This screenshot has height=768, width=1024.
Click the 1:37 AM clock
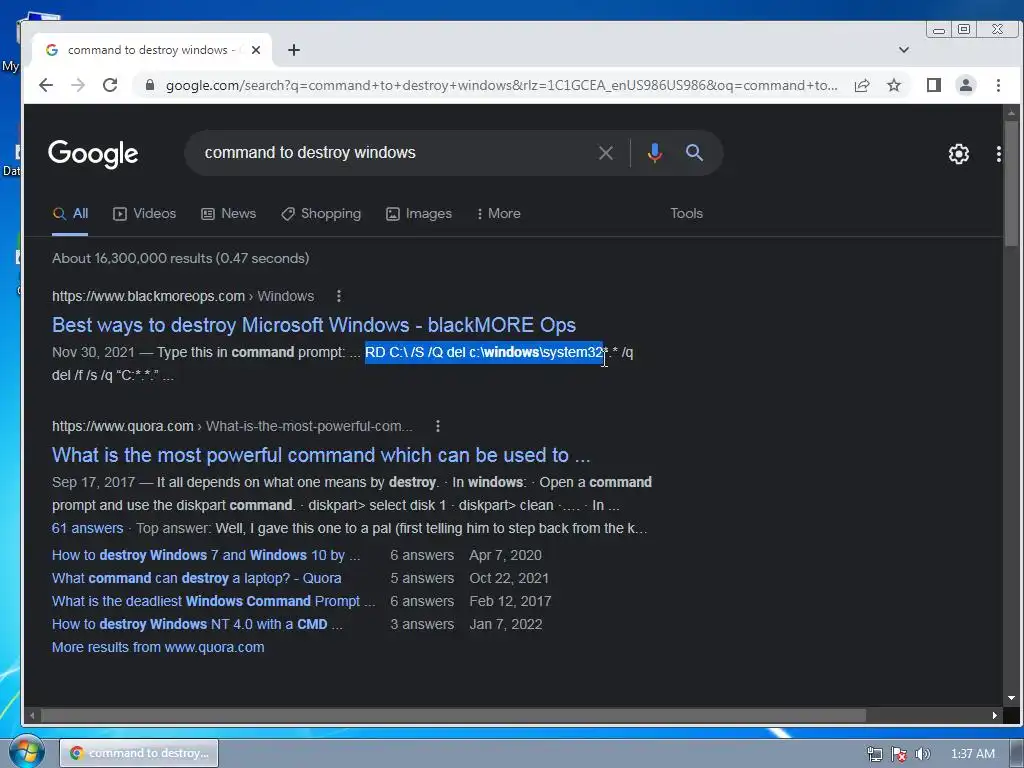[972, 754]
